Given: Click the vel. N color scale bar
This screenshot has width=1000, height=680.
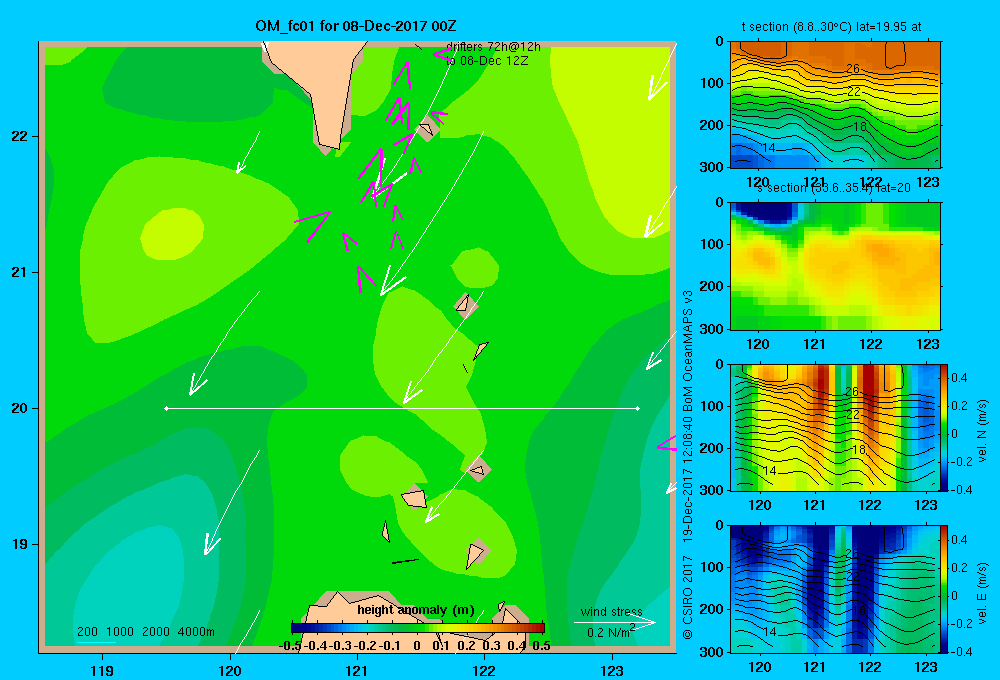Looking at the screenshot, I should (x=945, y=427).
